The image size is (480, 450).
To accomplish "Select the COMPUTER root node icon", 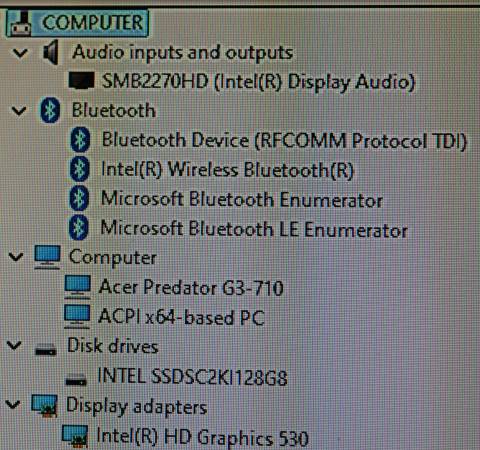I will coord(20,24).
